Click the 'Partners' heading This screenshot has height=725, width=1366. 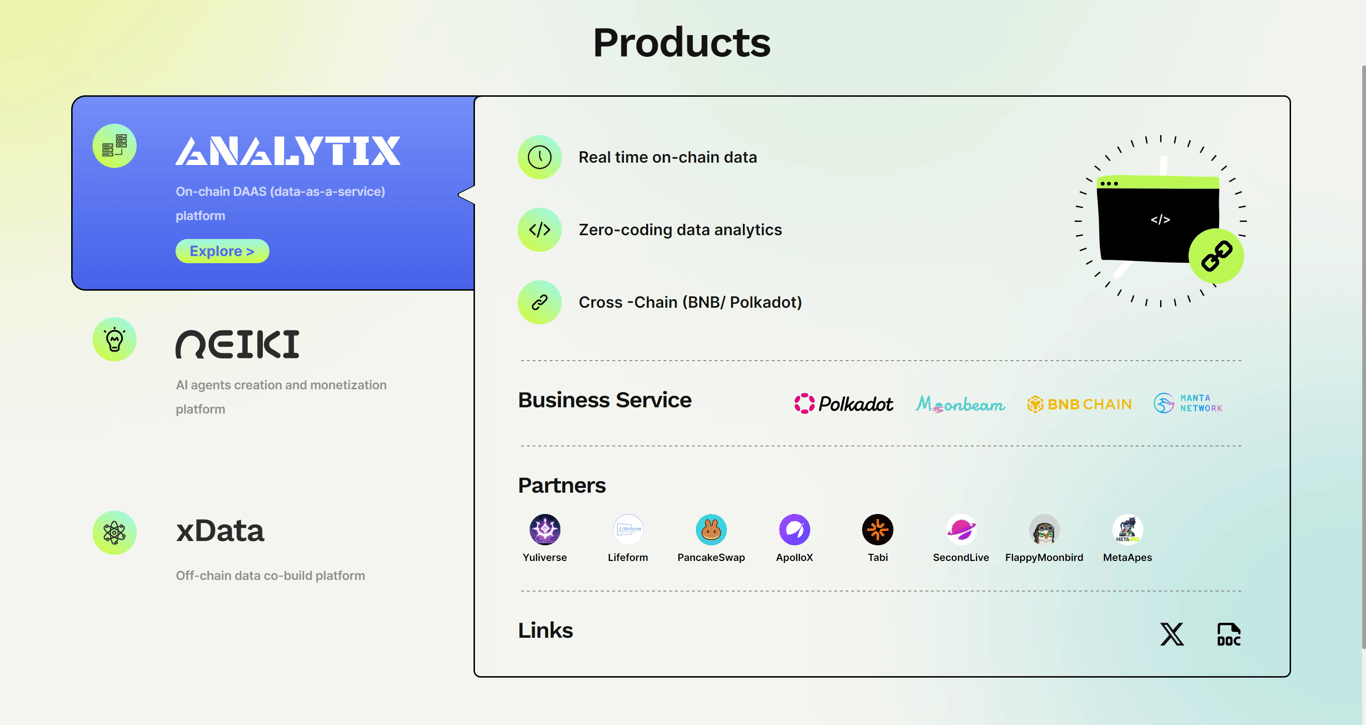[562, 485]
